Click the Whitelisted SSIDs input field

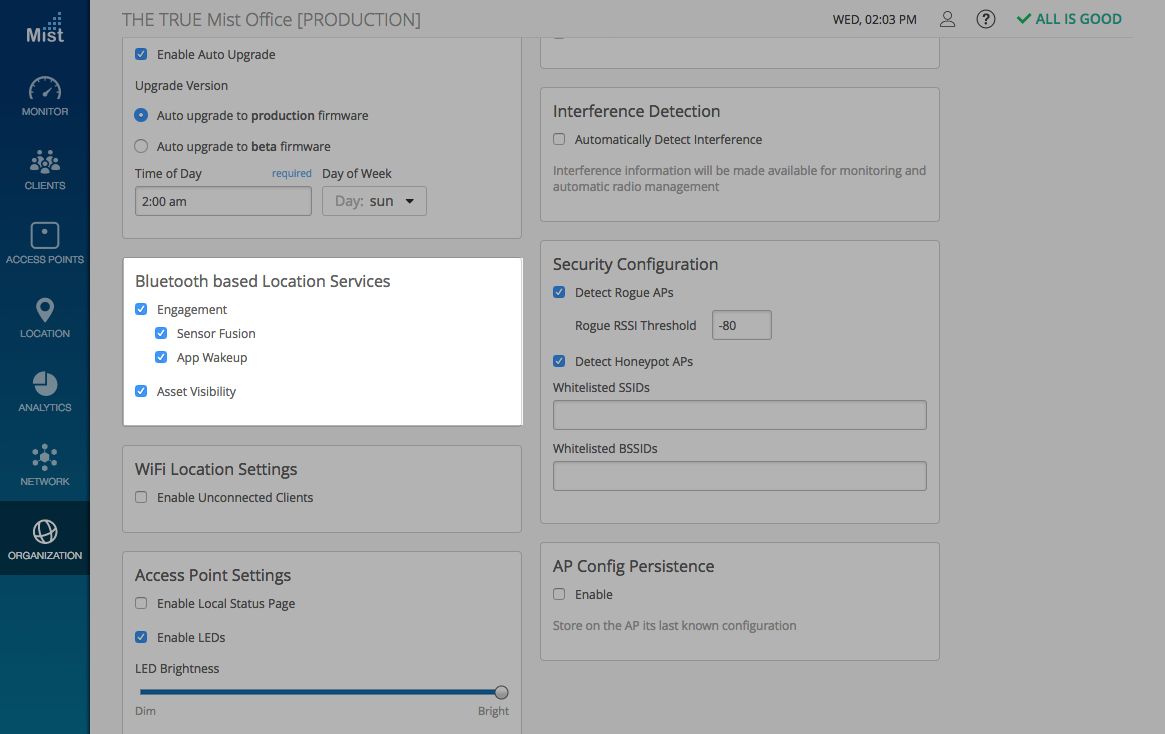coord(739,415)
